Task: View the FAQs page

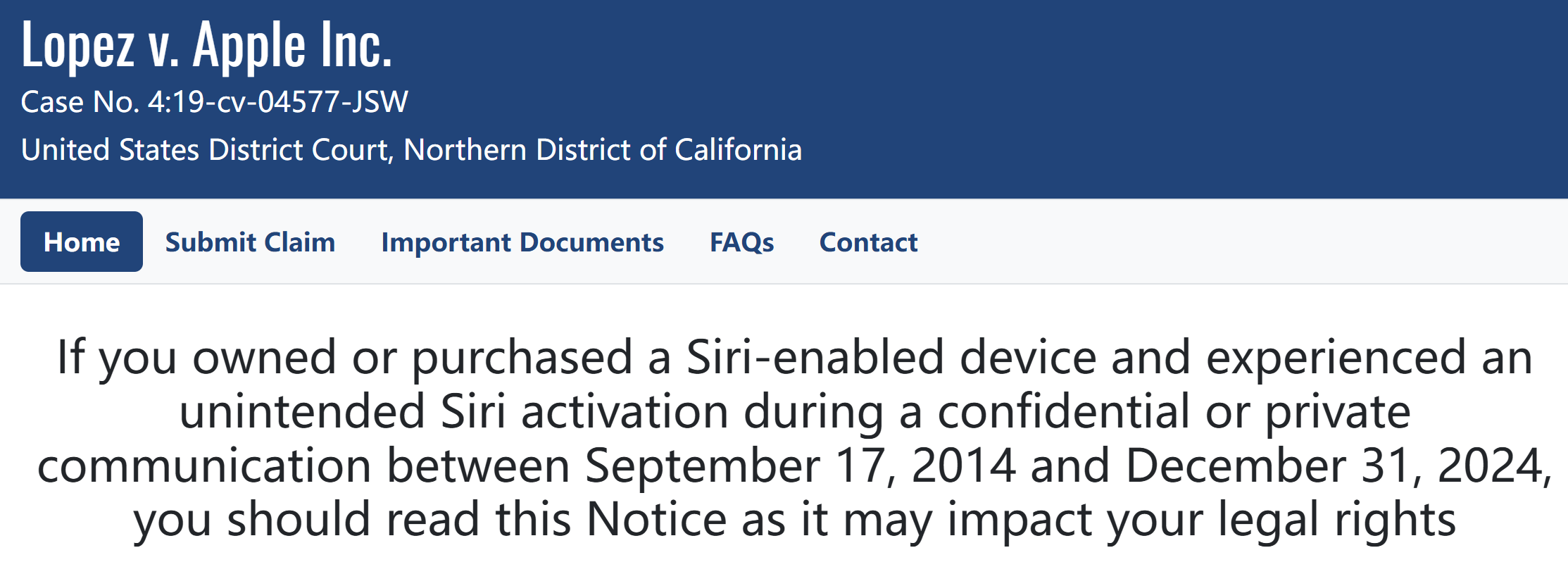Action: pyautogui.click(x=741, y=242)
